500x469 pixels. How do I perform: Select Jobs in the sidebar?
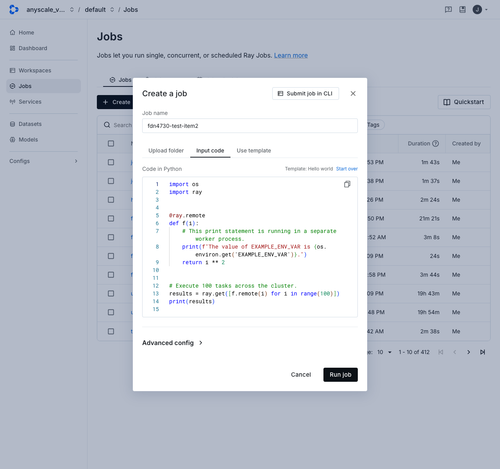point(43,86)
